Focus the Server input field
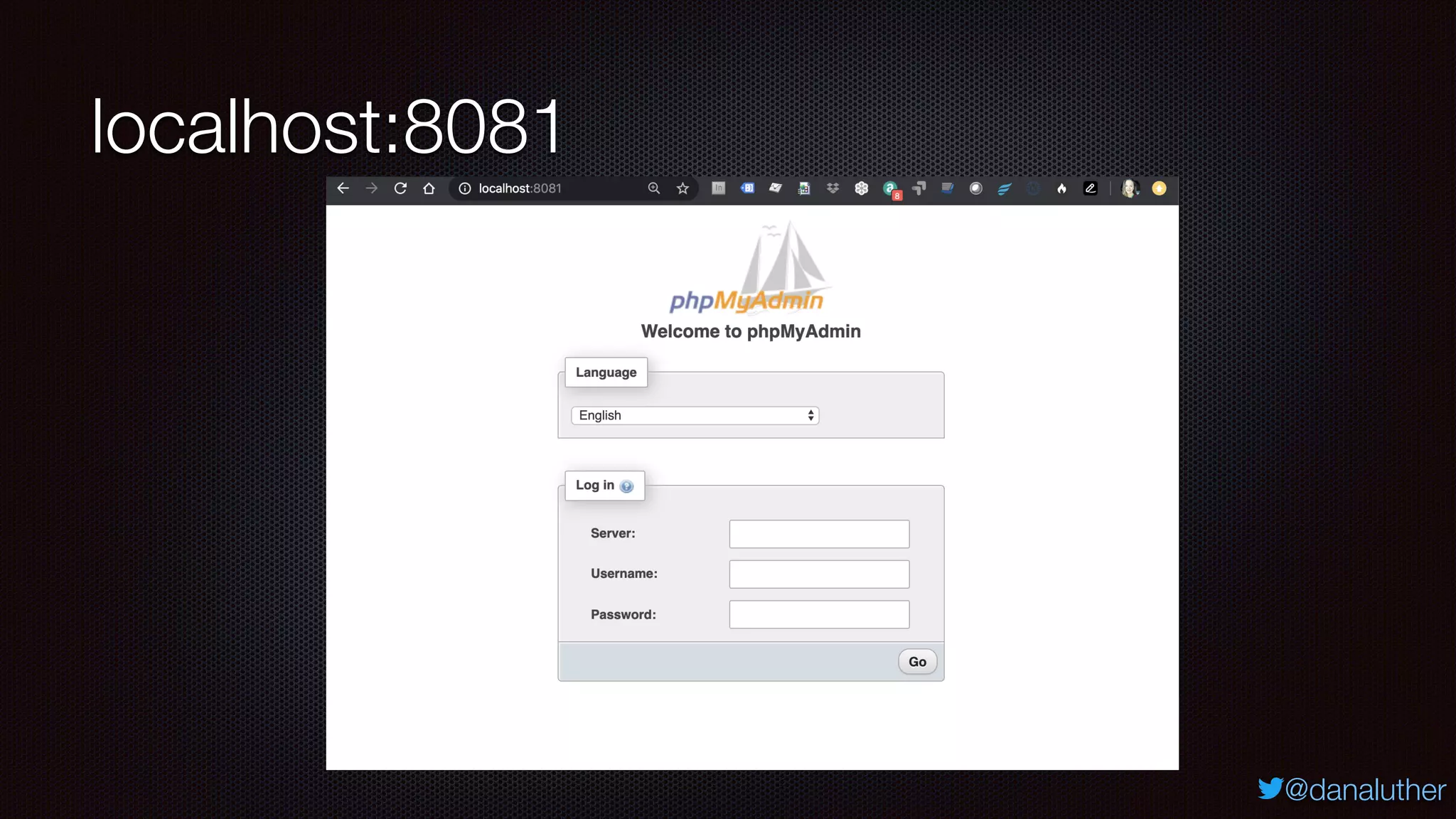1456x819 pixels. [819, 534]
